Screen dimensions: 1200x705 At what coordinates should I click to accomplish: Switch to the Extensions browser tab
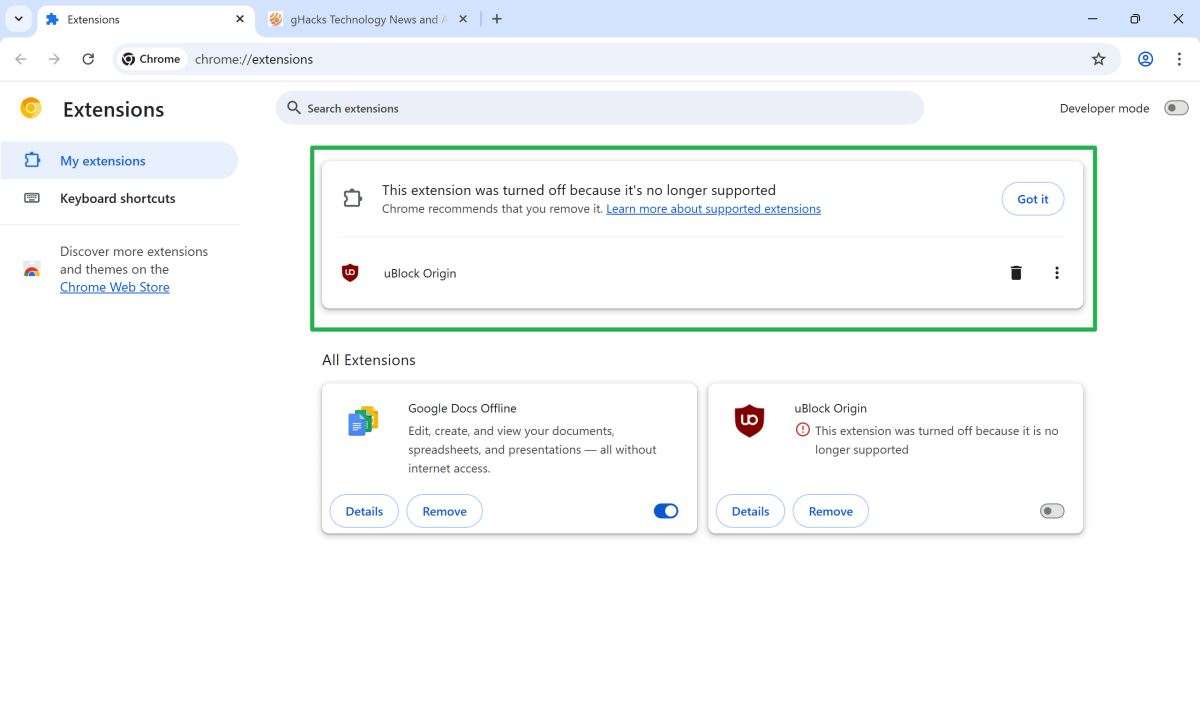pos(145,19)
